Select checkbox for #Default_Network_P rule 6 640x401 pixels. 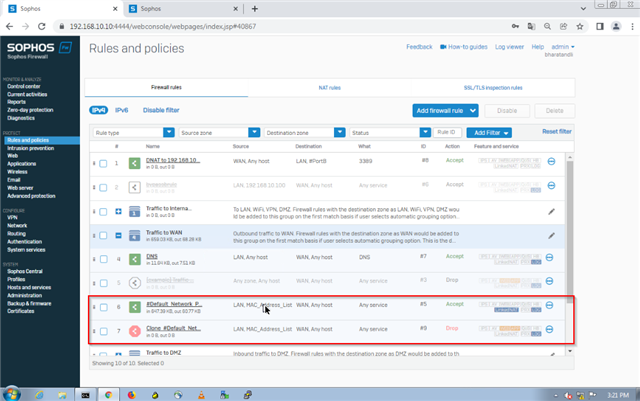[104, 307]
